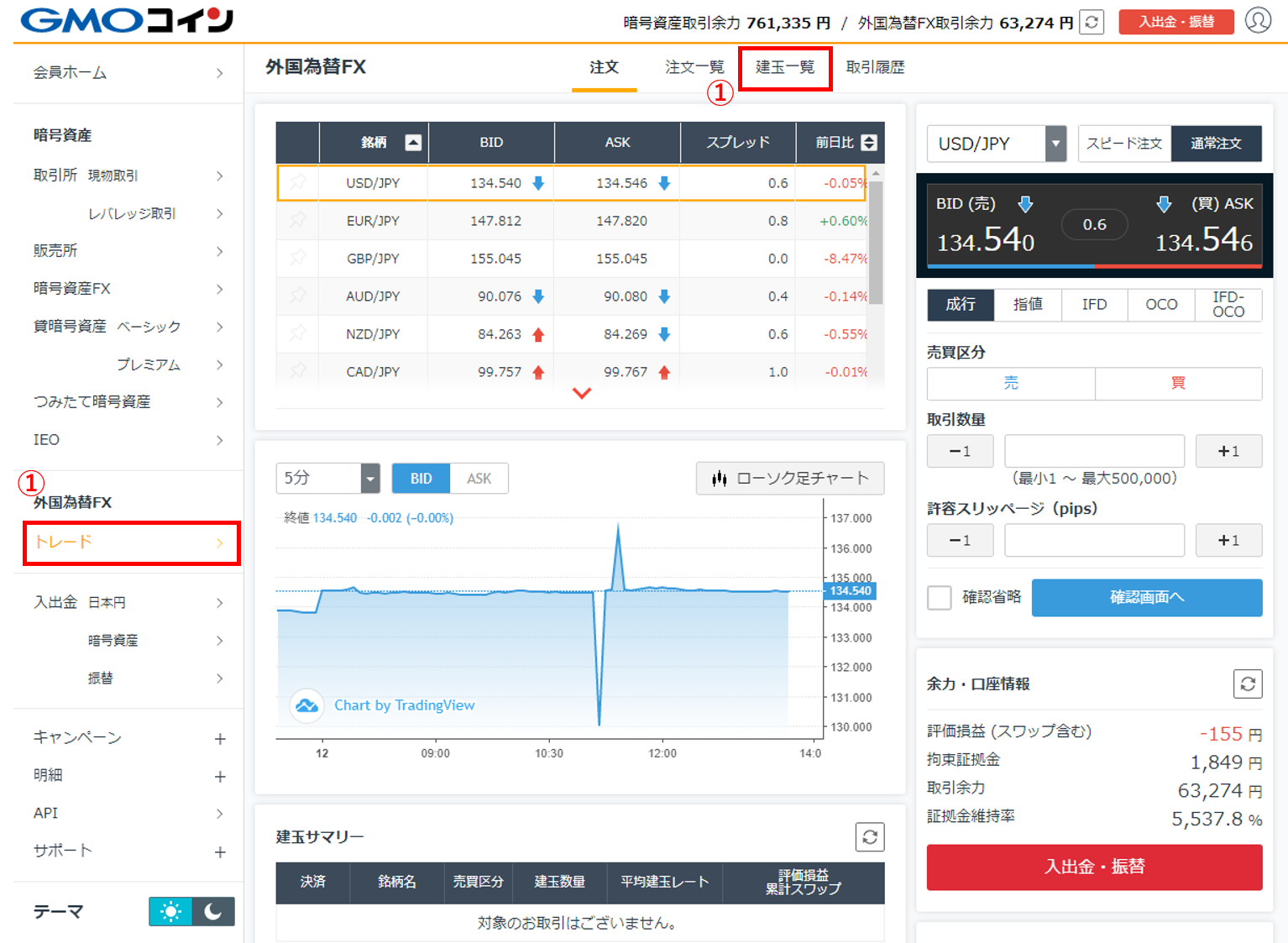The height and width of the screenshot is (943, 1288).
Task: Open the ローソク足チャート candlestick view
Action: tap(789, 478)
